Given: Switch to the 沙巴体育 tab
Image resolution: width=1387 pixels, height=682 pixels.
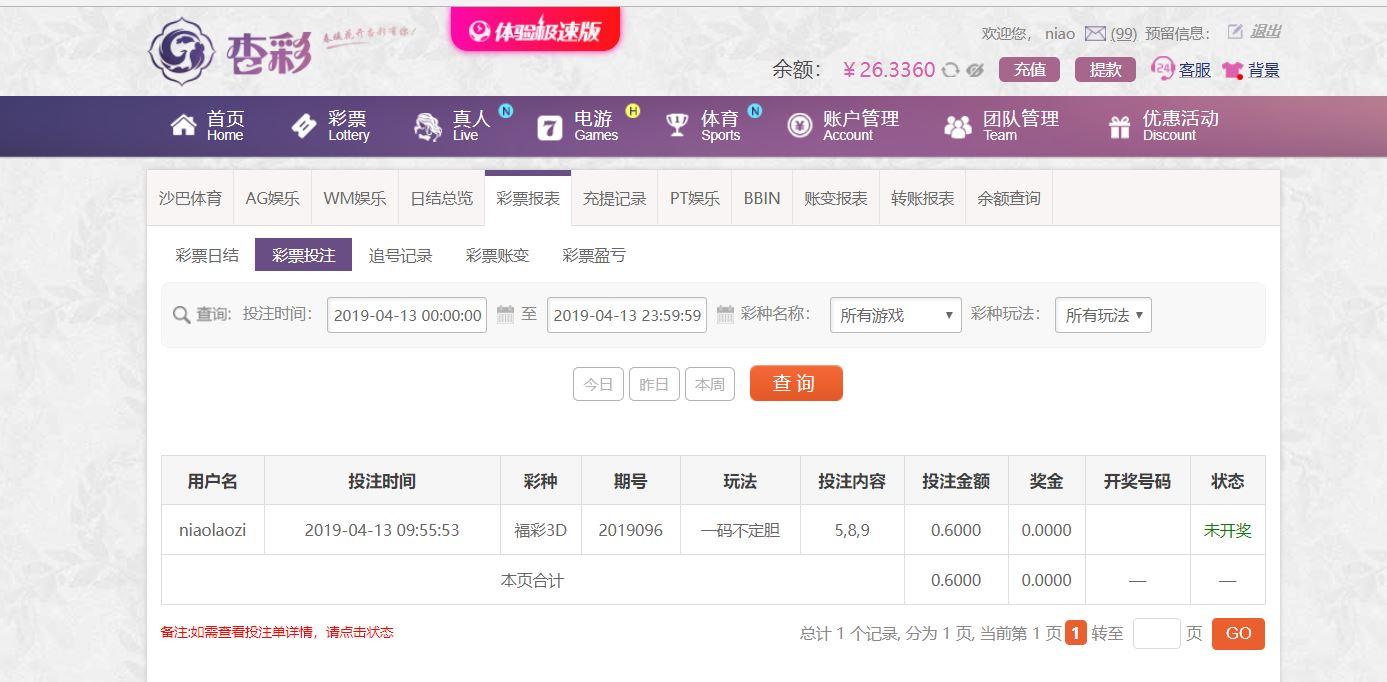Looking at the screenshot, I should (x=190, y=198).
